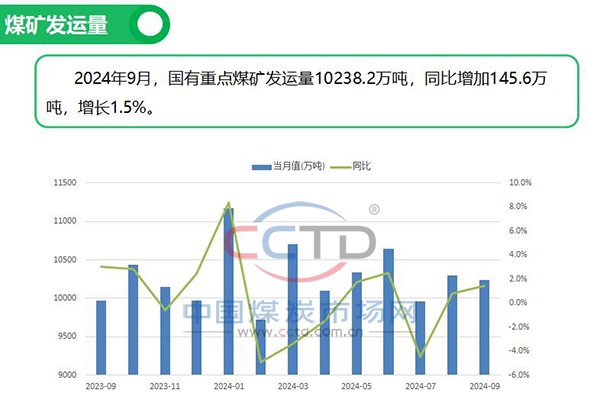Click the tallest bar for 2024-01
600x396 pixels.
coord(228,291)
